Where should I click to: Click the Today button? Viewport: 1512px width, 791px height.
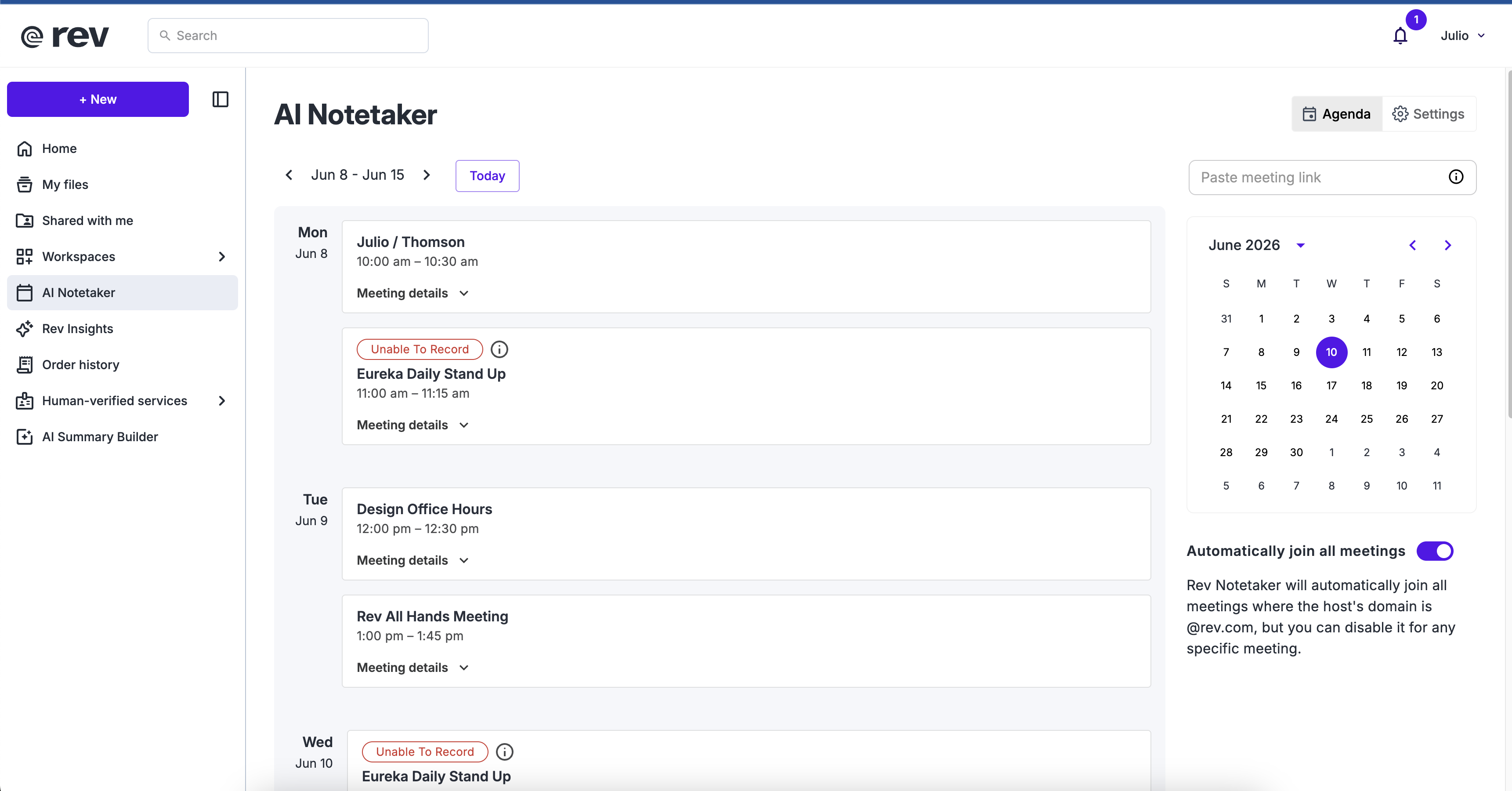487,176
